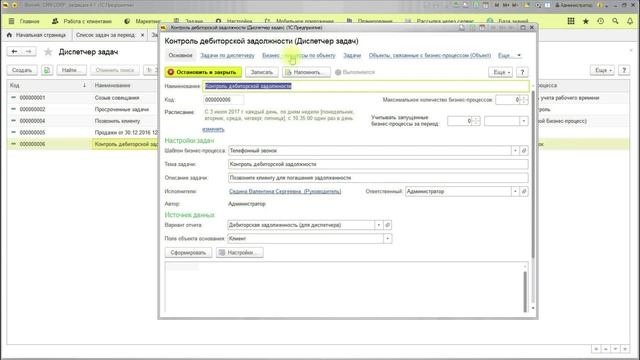Open link icon for Вариант отчета field
This screenshot has height=360, width=640.
(x=388, y=225)
